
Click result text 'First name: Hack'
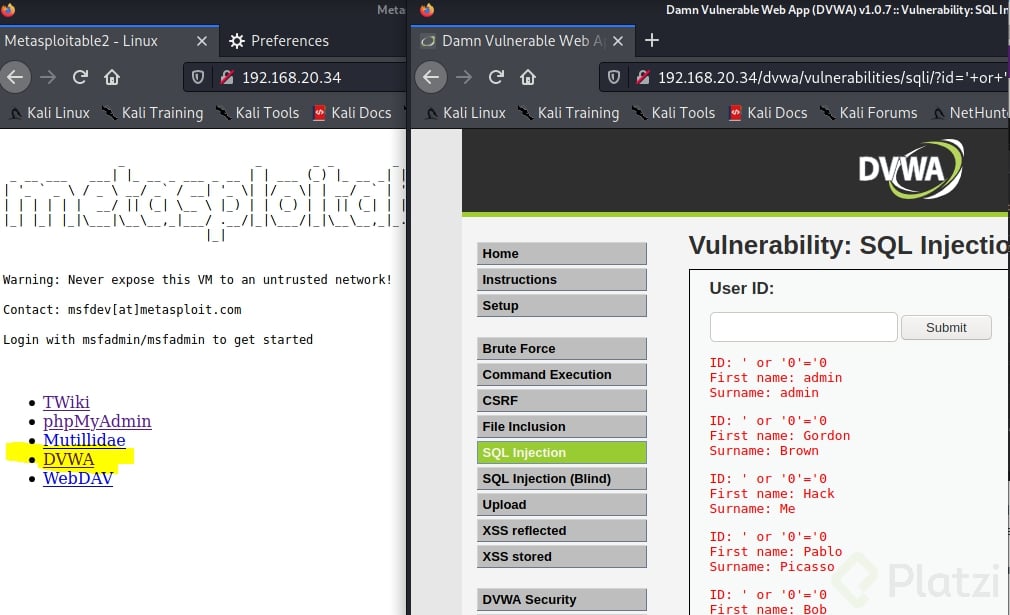coord(772,494)
